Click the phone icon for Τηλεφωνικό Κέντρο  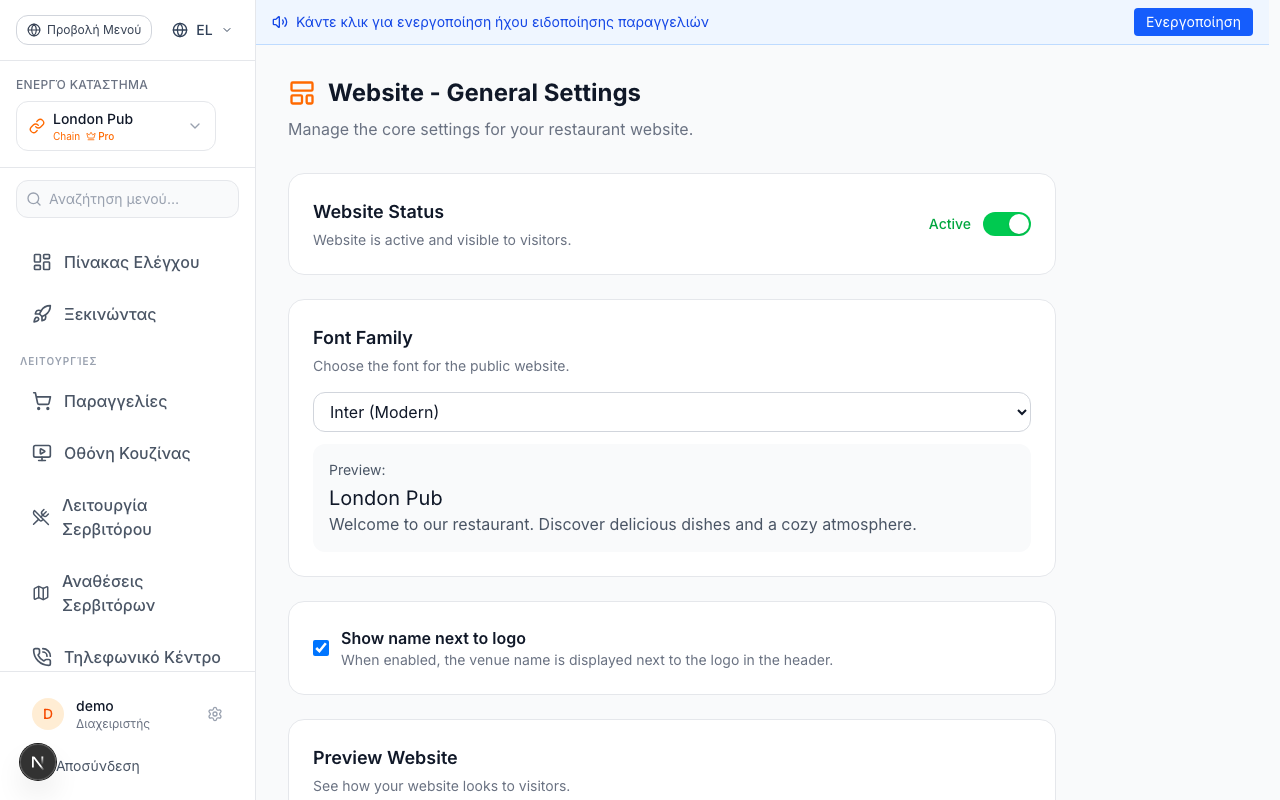(42, 657)
